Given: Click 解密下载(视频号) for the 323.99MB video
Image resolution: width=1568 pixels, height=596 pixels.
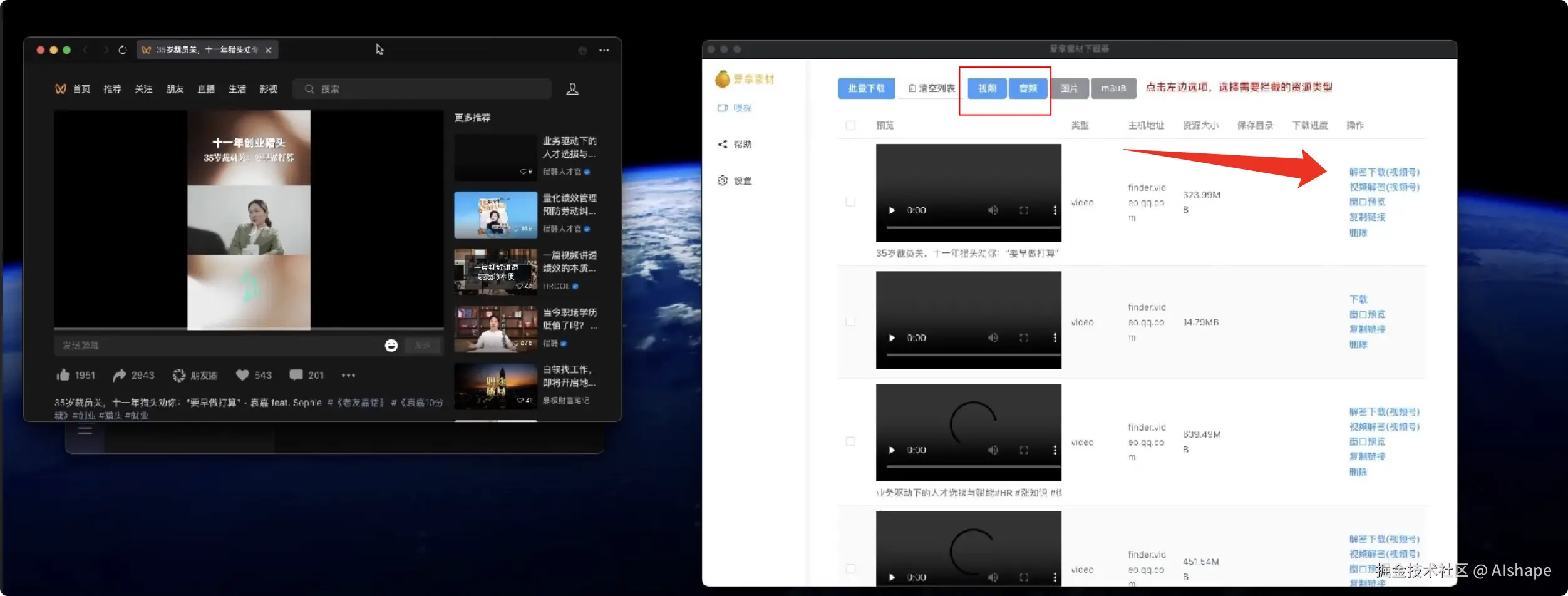Looking at the screenshot, I should [x=1385, y=172].
